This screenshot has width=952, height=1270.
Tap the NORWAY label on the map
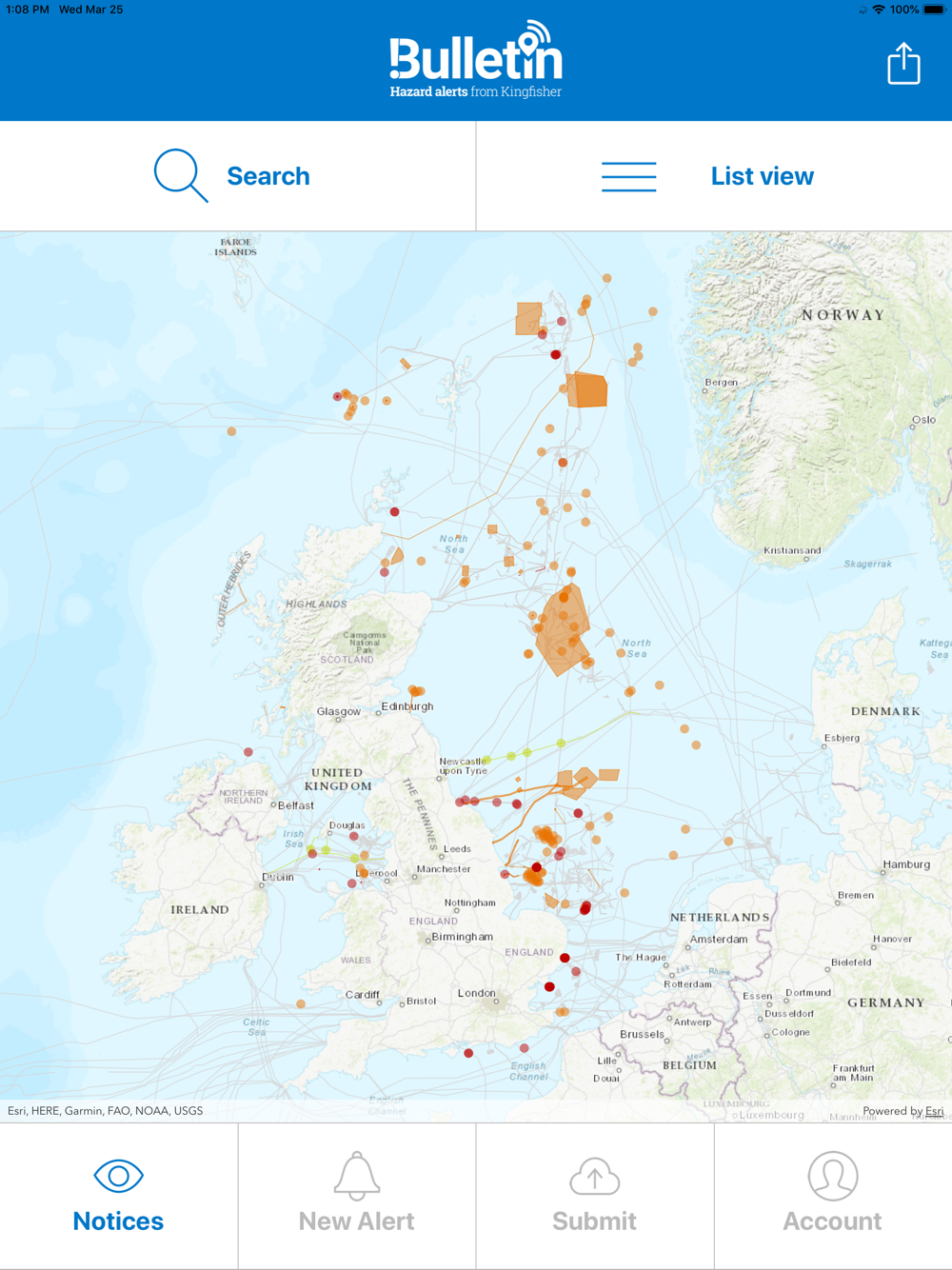click(x=843, y=315)
